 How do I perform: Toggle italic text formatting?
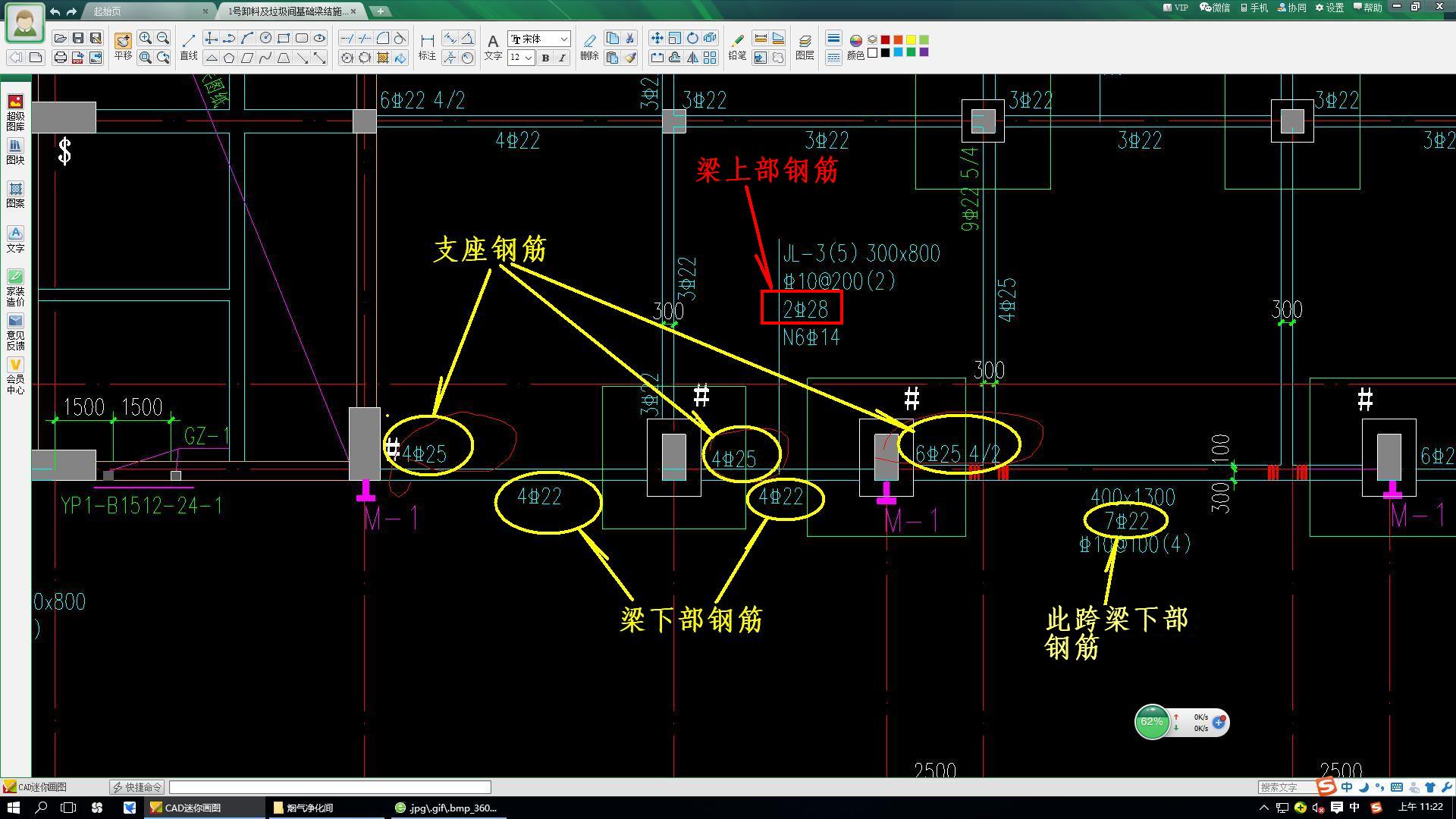tap(562, 58)
